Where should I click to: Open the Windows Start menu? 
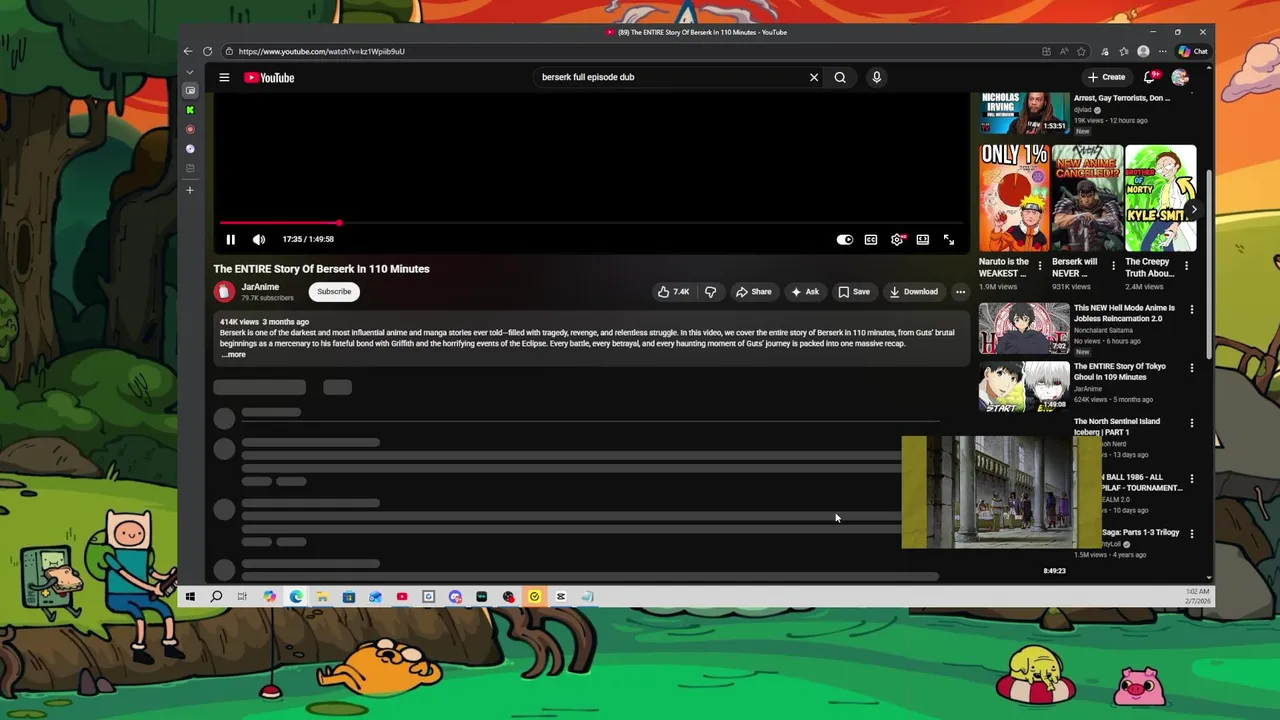(x=190, y=597)
